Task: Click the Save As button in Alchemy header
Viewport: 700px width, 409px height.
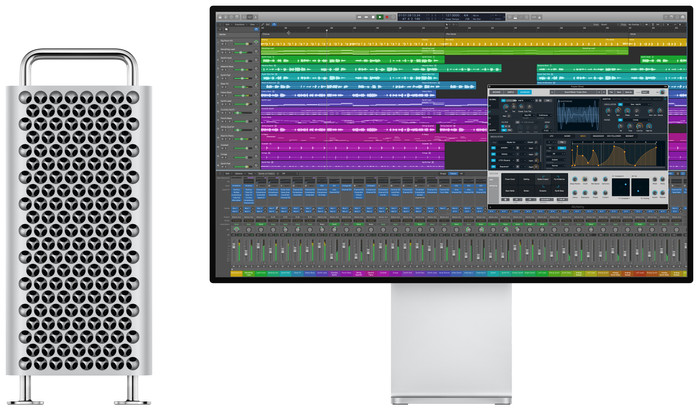Action: point(629,92)
